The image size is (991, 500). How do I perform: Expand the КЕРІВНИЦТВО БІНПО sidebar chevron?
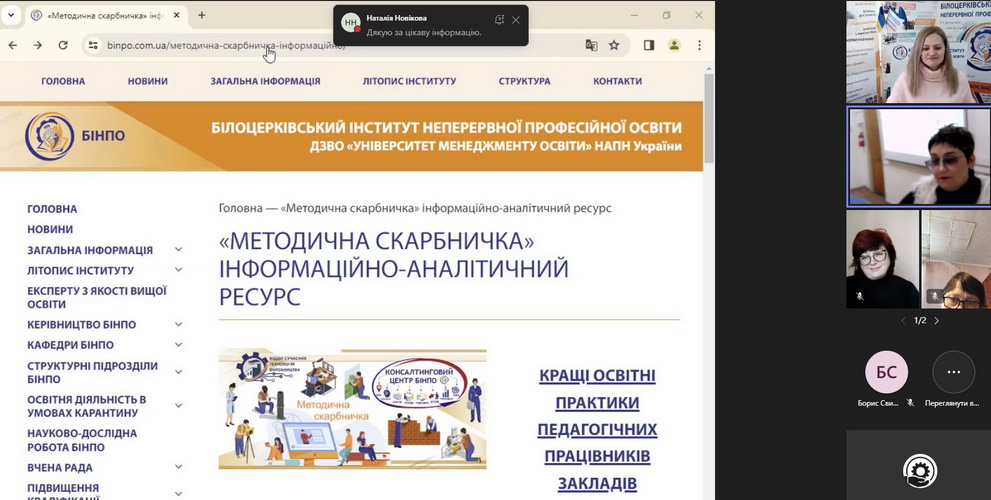[x=179, y=324]
